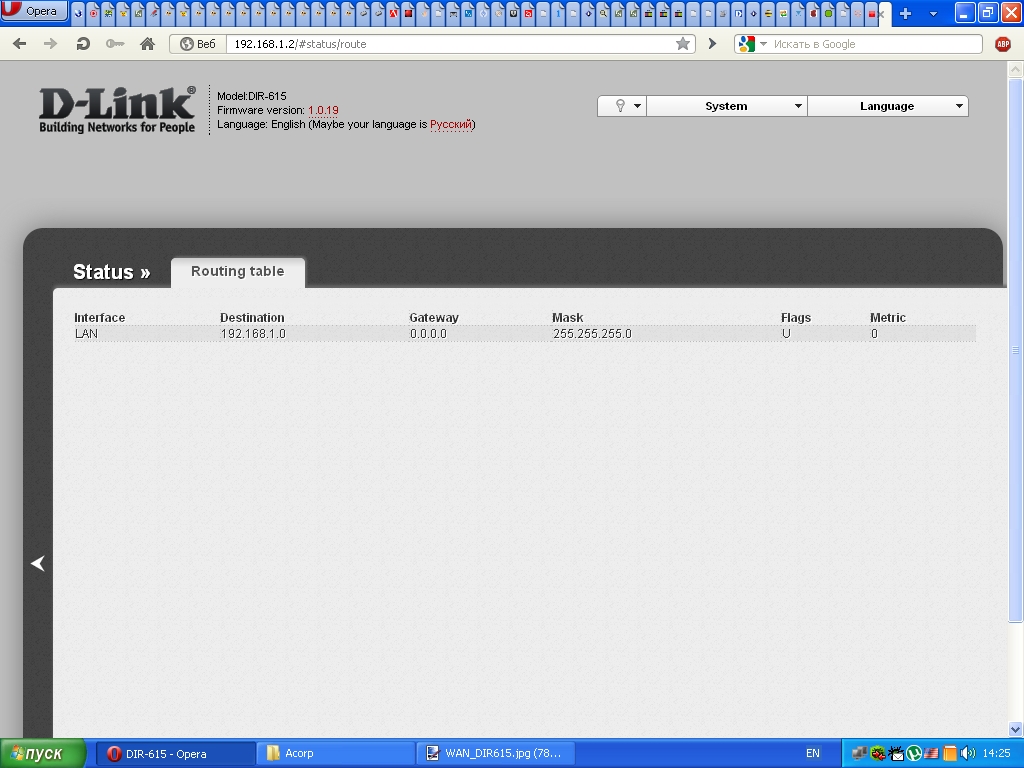1024x768 pixels.
Task: Click the D-Link logo
Action: click(x=117, y=109)
